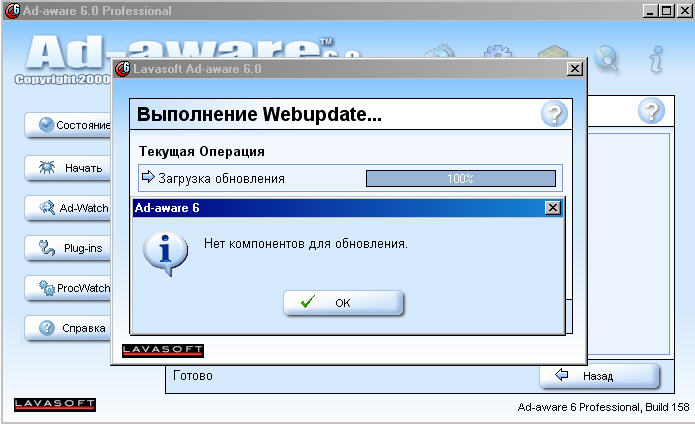The image size is (695, 424).
Task: Minimize the Ad-aware 6.0 Professional window
Action: [x=650, y=11]
